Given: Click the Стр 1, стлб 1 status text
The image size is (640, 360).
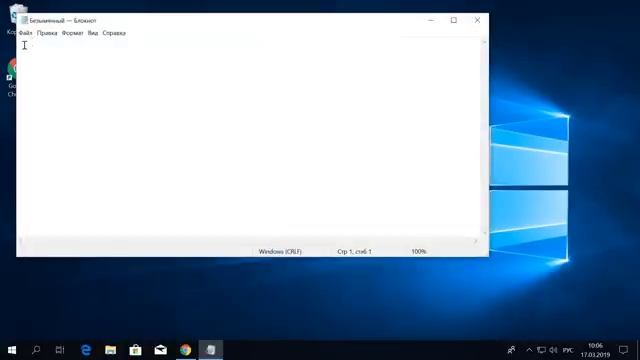Looking at the screenshot, I should [354, 252].
